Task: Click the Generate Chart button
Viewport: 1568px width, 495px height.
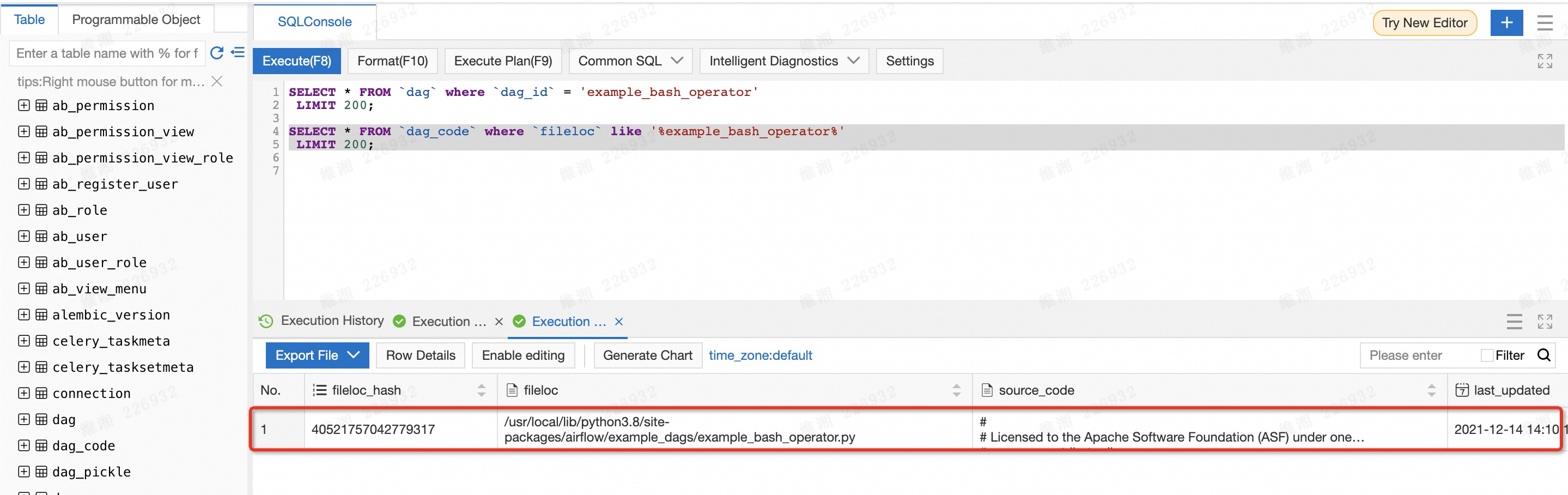Action: click(647, 355)
